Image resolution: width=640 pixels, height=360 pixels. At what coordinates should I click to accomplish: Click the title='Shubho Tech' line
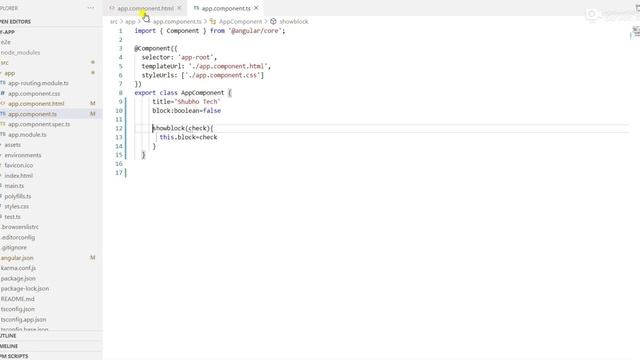[186, 102]
